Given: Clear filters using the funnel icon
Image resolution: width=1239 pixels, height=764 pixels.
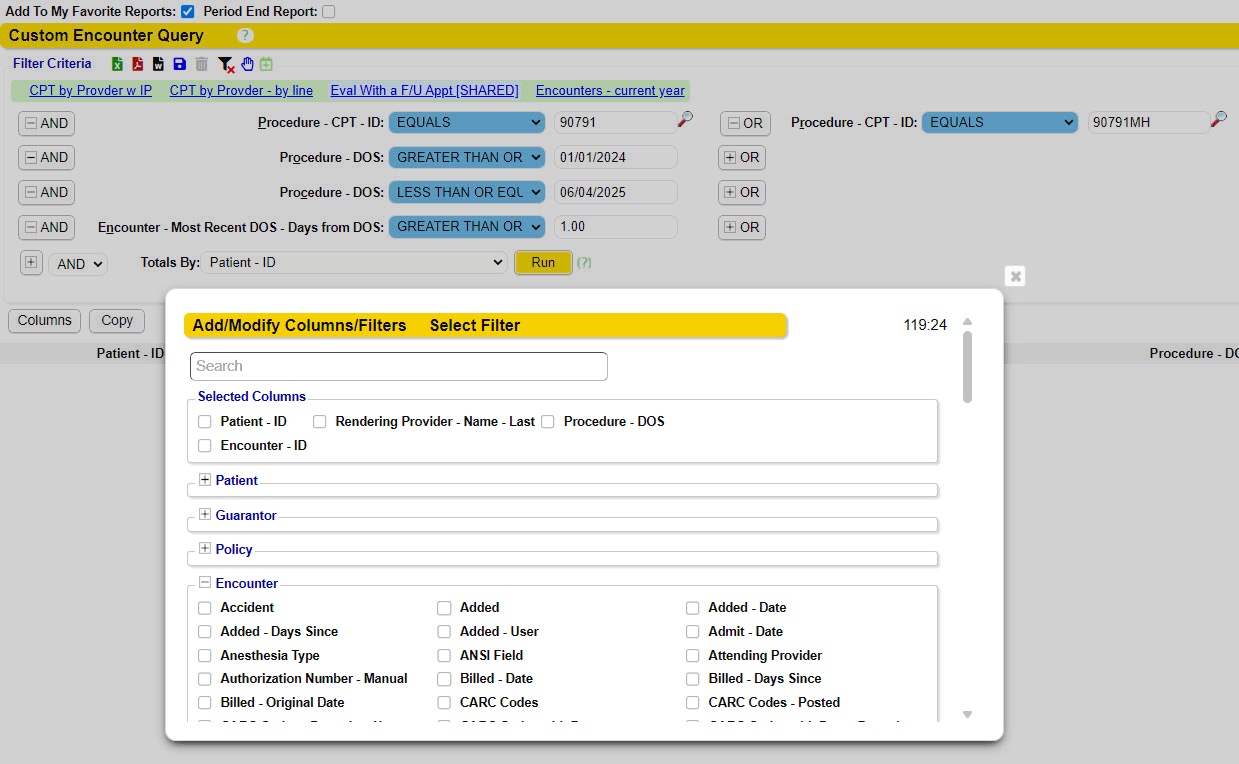Looking at the screenshot, I should [226, 64].
